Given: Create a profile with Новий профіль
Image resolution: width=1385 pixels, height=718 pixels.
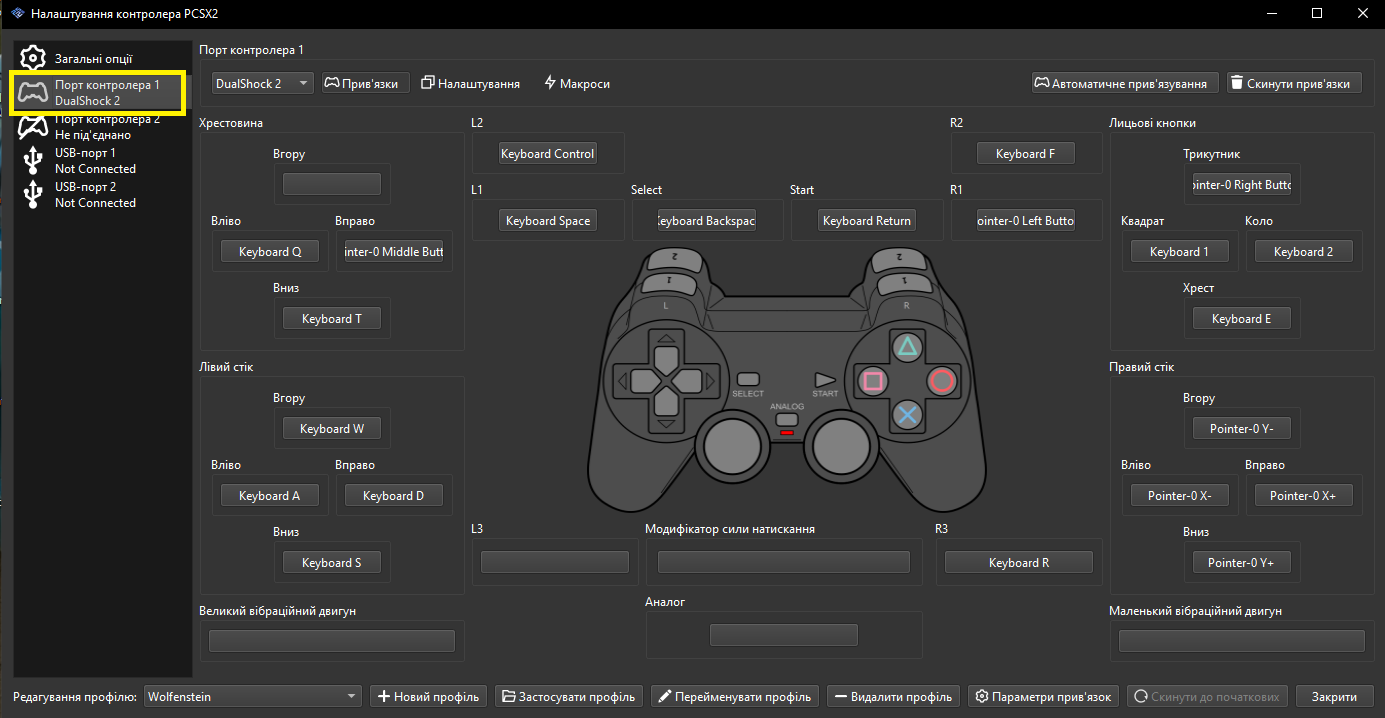Looking at the screenshot, I should point(428,696).
